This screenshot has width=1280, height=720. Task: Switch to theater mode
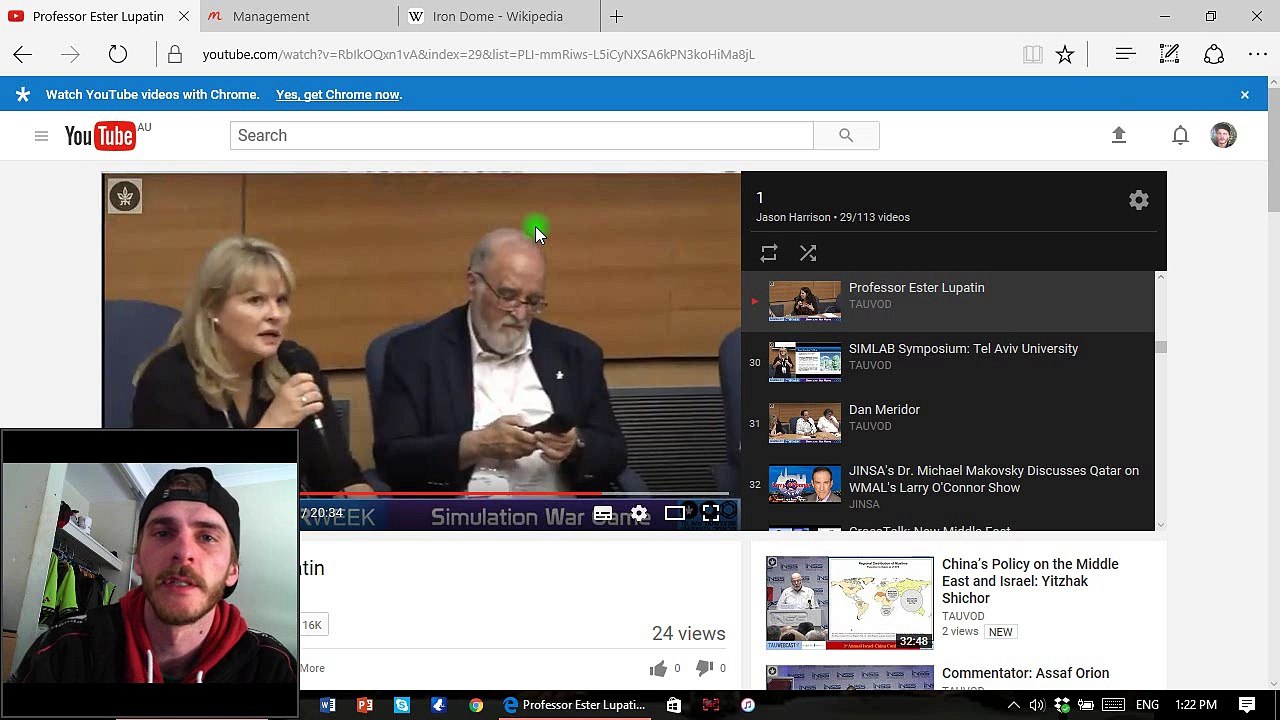pos(675,513)
